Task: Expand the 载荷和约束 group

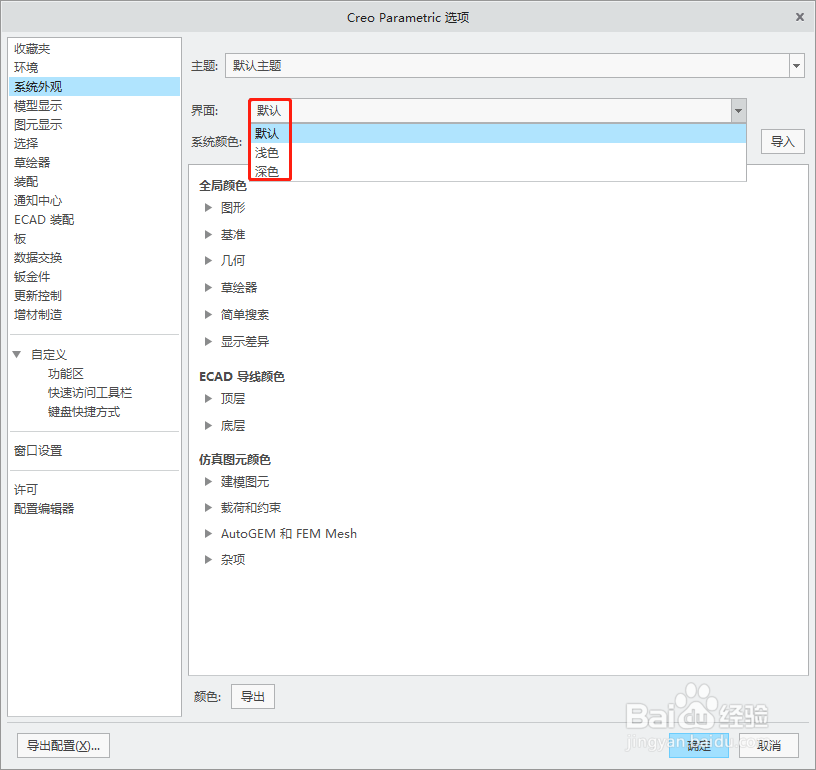Action: (x=208, y=508)
